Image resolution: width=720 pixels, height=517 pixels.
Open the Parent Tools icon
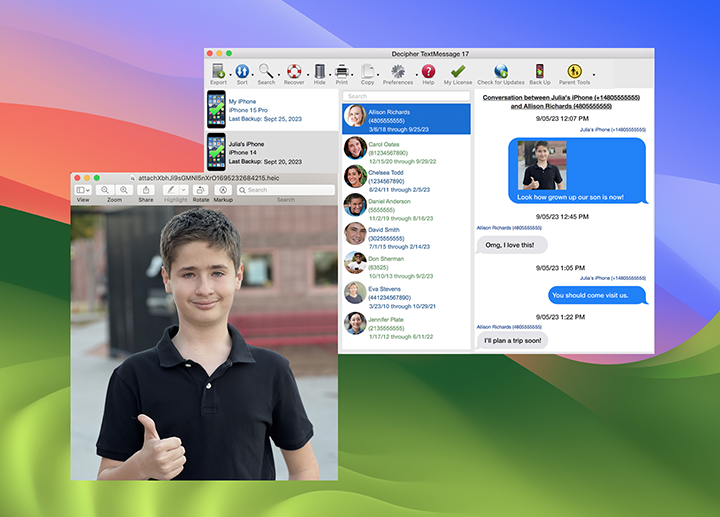pyautogui.click(x=574, y=71)
